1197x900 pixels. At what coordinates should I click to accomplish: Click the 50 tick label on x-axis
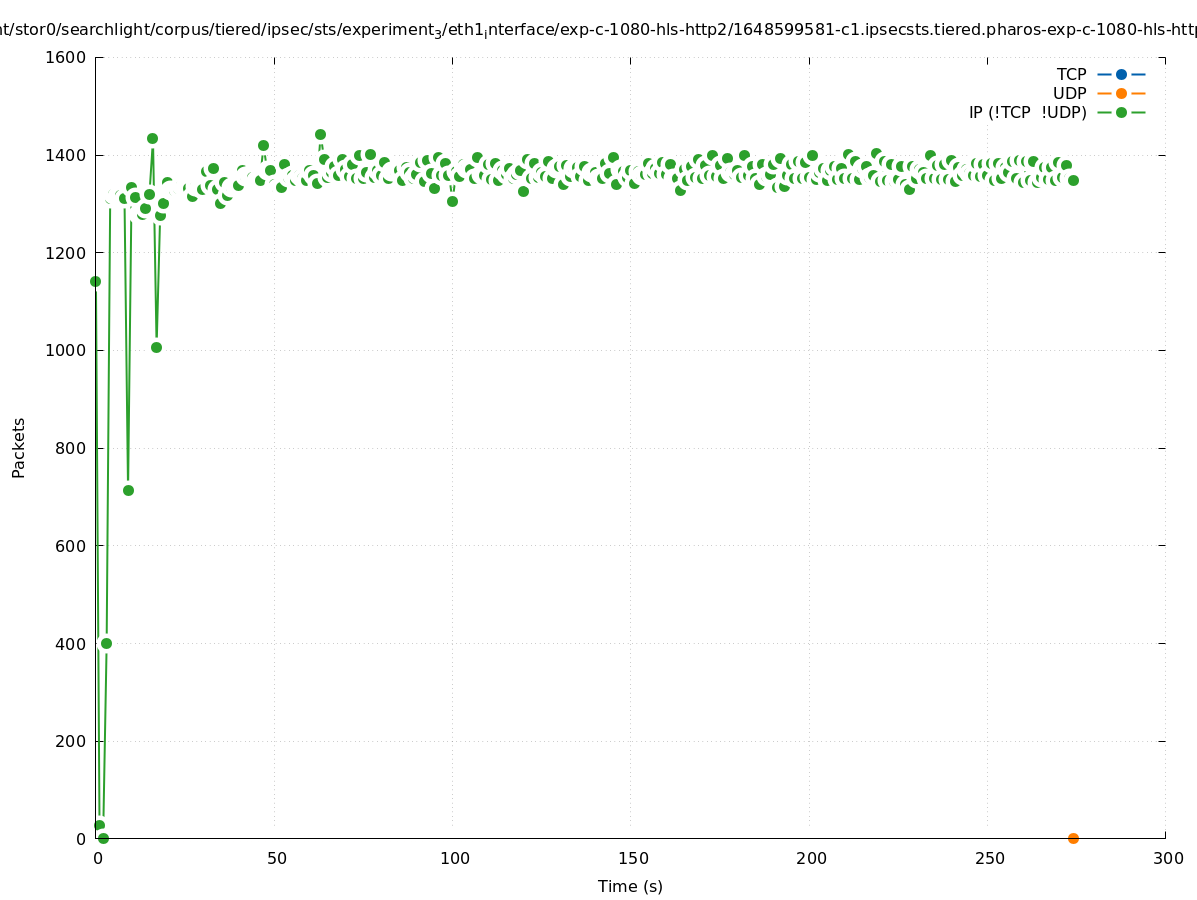277,858
